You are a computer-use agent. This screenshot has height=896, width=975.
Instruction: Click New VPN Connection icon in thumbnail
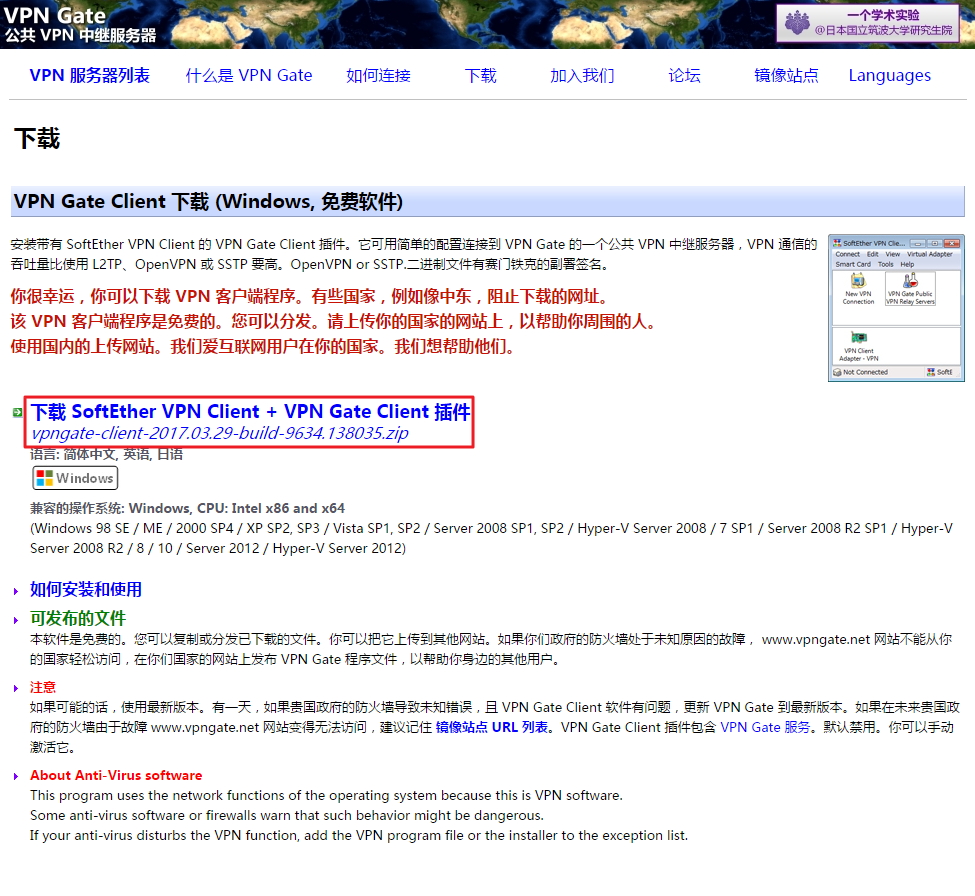(858, 290)
